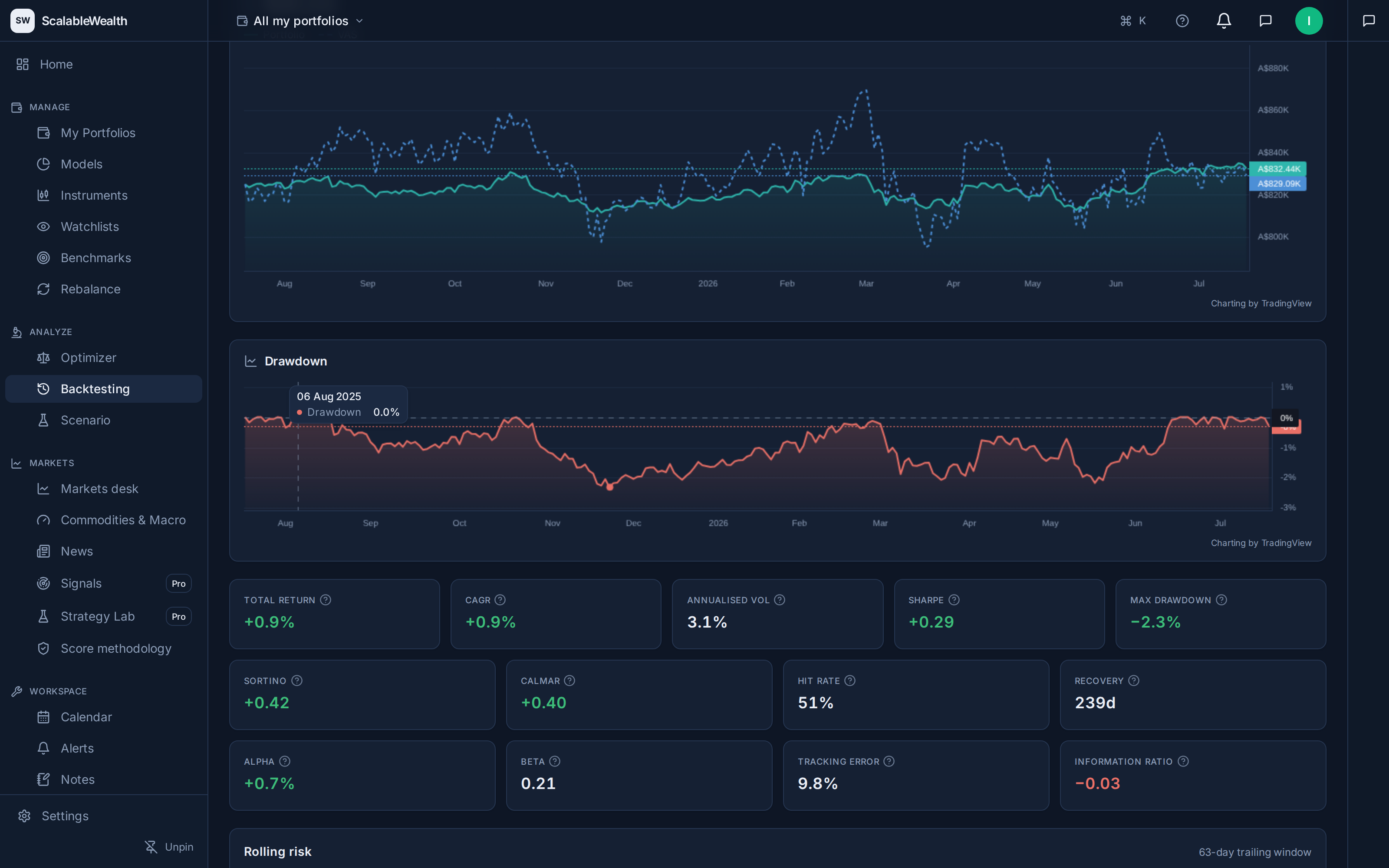
Task: Open the chat icon beside the avatar
Action: (x=1265, y=21)
